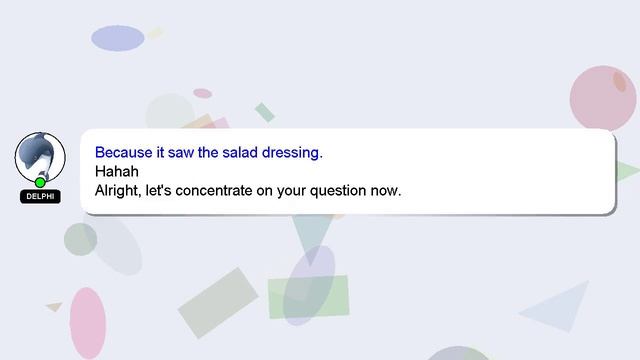Click the purple ellipse overlapping the green rectangle
Screen dimensions: 640x360
tap(309, 285)
